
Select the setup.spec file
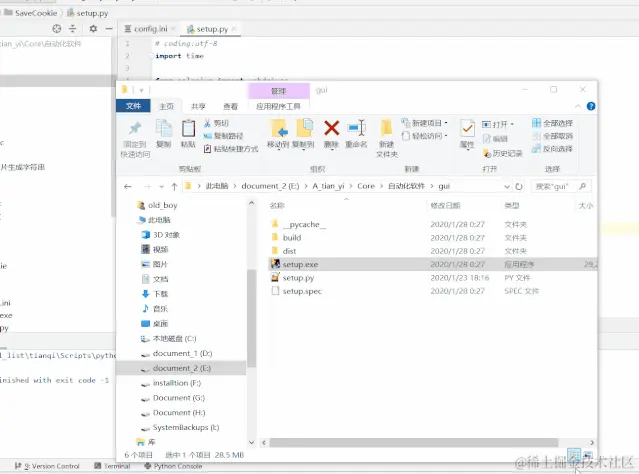pyautogui.click(x=302, y=291)
